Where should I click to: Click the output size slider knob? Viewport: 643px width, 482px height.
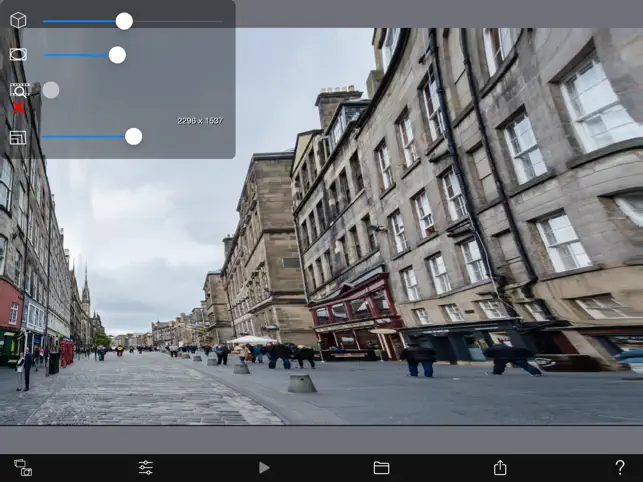tap(133, 137)
